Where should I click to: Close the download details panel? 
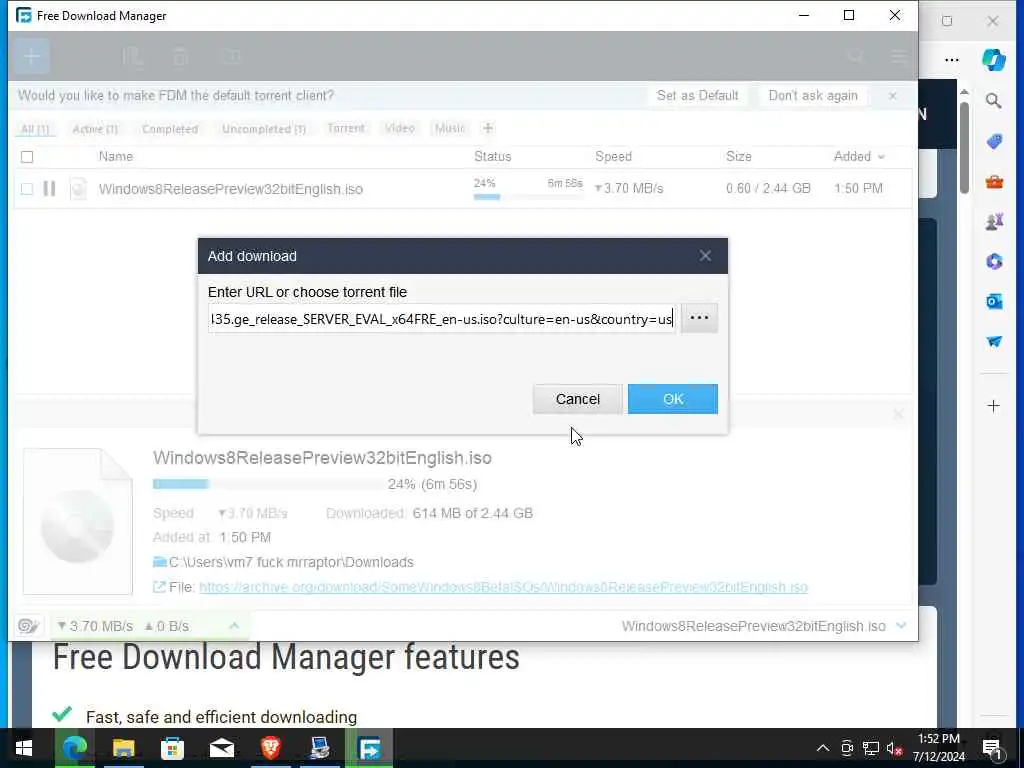899,414
